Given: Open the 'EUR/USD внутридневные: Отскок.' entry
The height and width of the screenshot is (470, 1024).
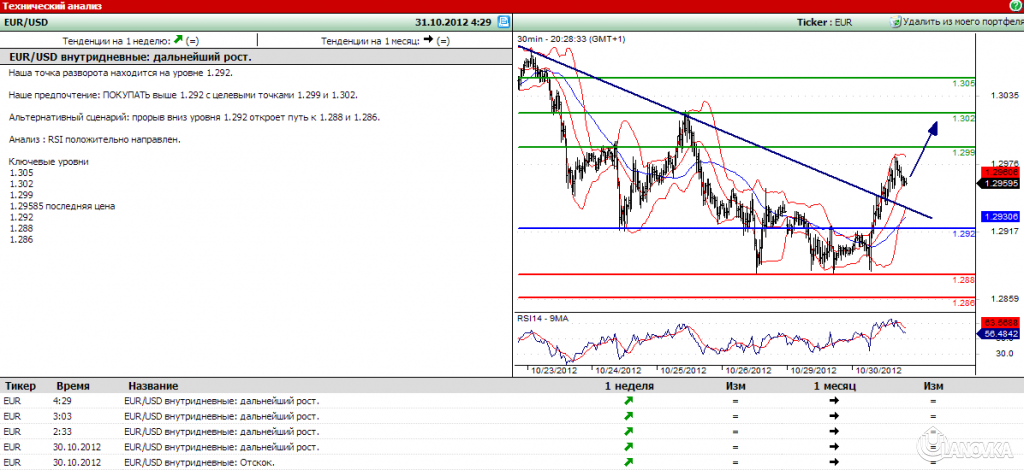Looking at the screenshot, I should (x=199, y=462).
